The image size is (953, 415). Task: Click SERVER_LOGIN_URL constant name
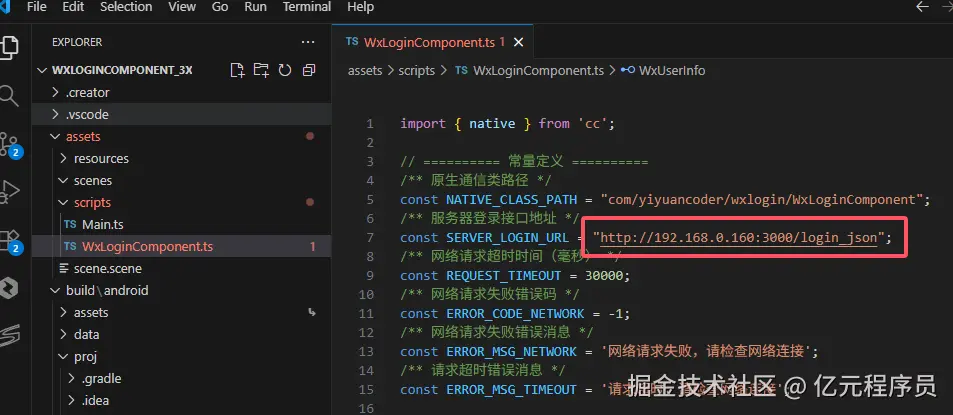pos(507,238)
